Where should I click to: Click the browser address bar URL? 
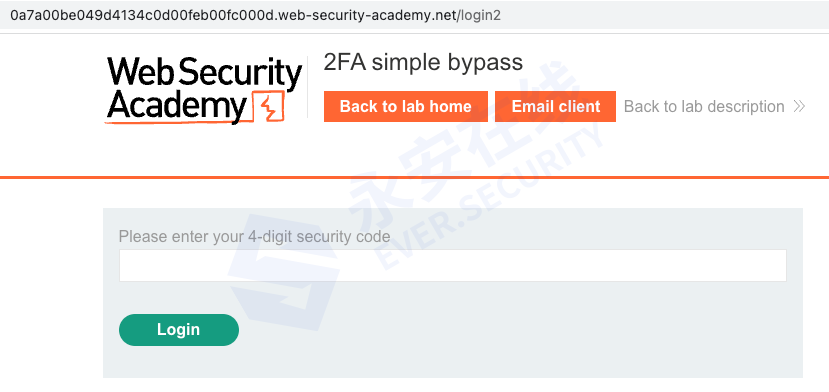[x=255, y=15]
